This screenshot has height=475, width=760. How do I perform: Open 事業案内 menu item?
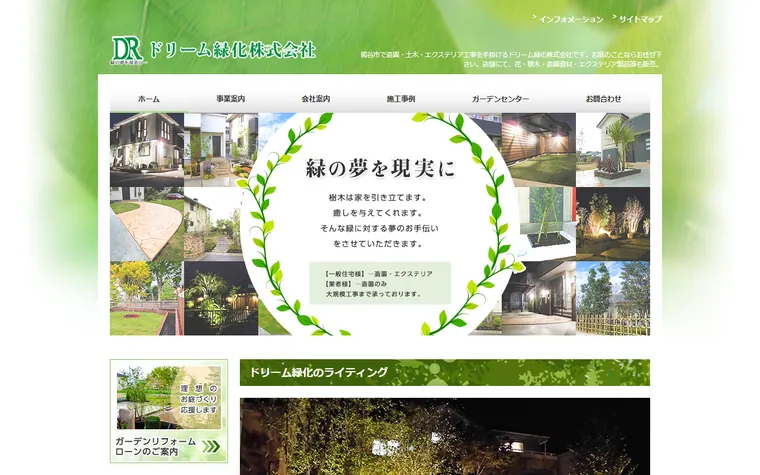coord(230,99)
